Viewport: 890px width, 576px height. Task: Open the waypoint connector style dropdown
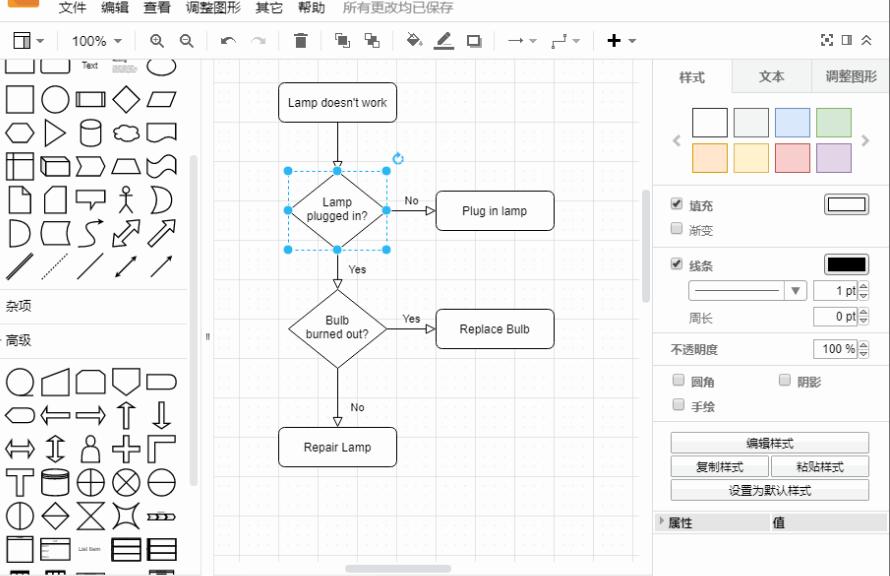(x=565, y=41)
